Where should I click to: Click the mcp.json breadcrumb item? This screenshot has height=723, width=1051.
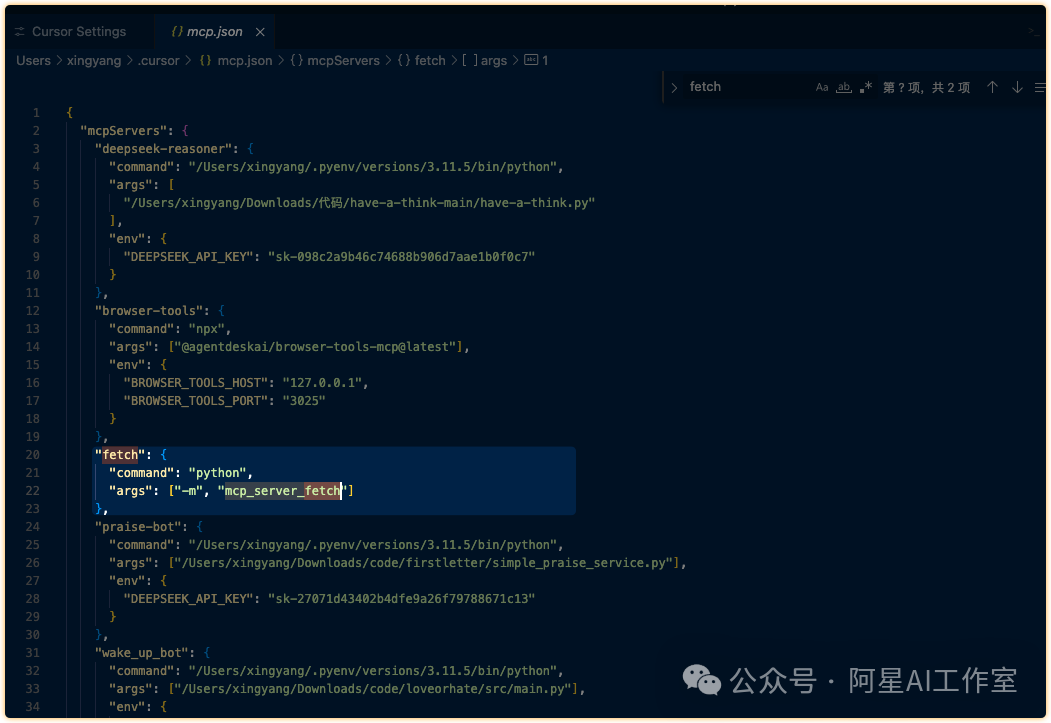[x=236, y=60]
